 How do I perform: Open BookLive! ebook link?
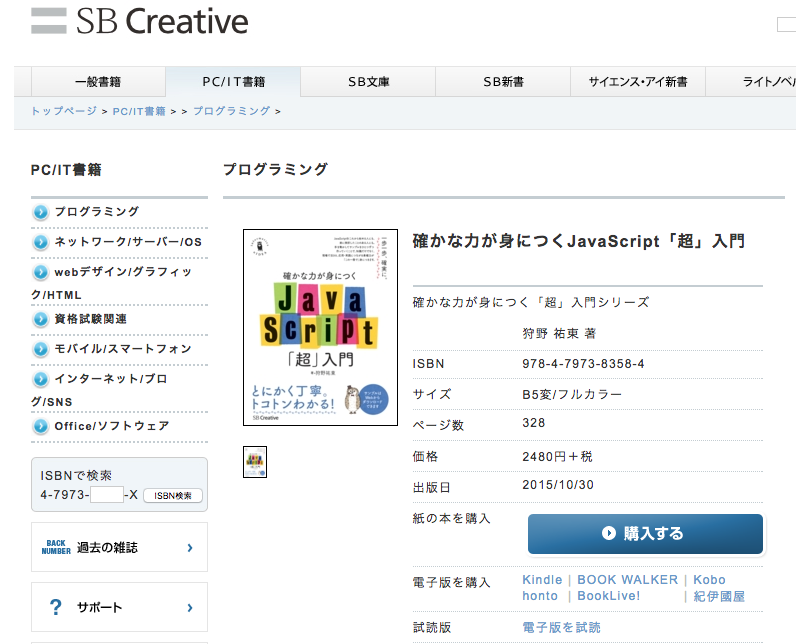point(609,596)
